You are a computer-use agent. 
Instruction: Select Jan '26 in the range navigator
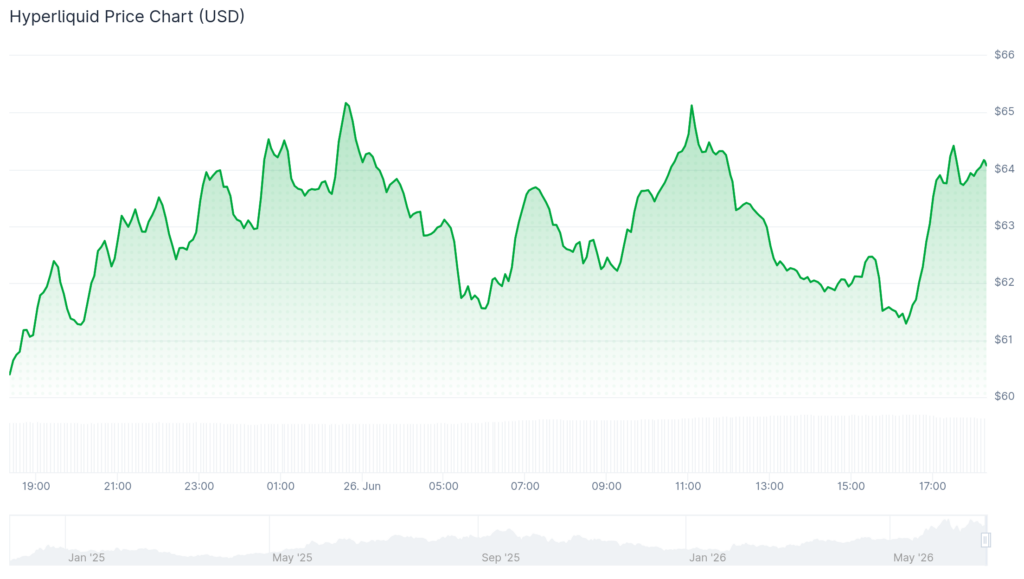click(707, 557)
